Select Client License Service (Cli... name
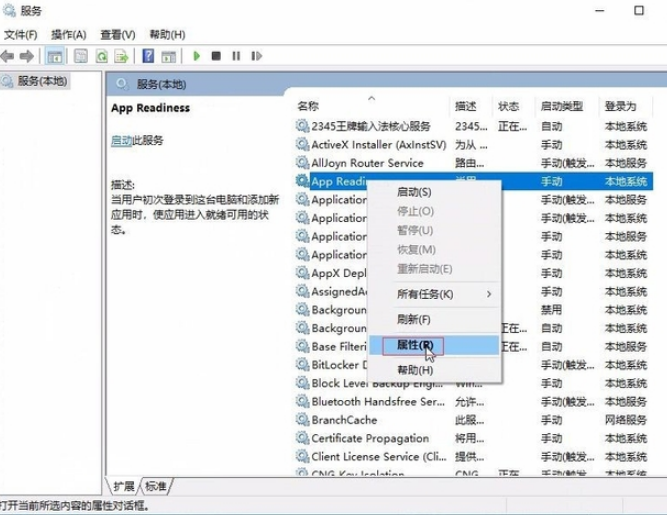 coord(379,457)
